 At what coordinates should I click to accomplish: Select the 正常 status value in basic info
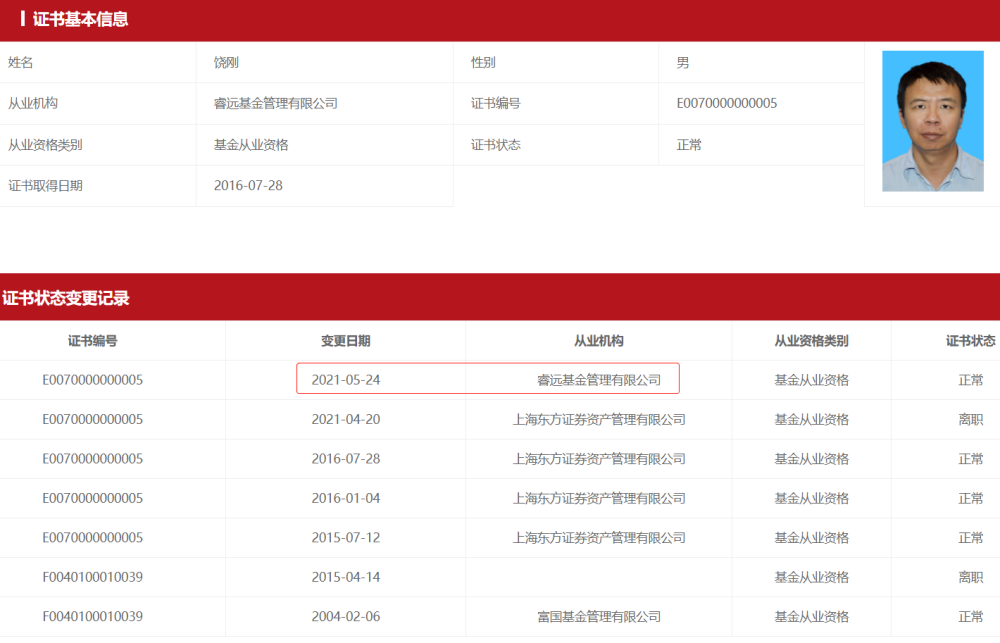(x=689, y=145)
